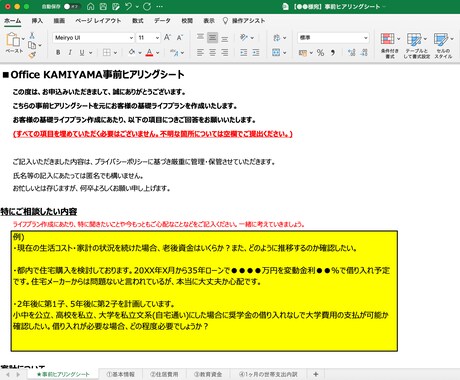
Task: Open the 表示 ribbon tab
Action: click(x=209, y=21)
